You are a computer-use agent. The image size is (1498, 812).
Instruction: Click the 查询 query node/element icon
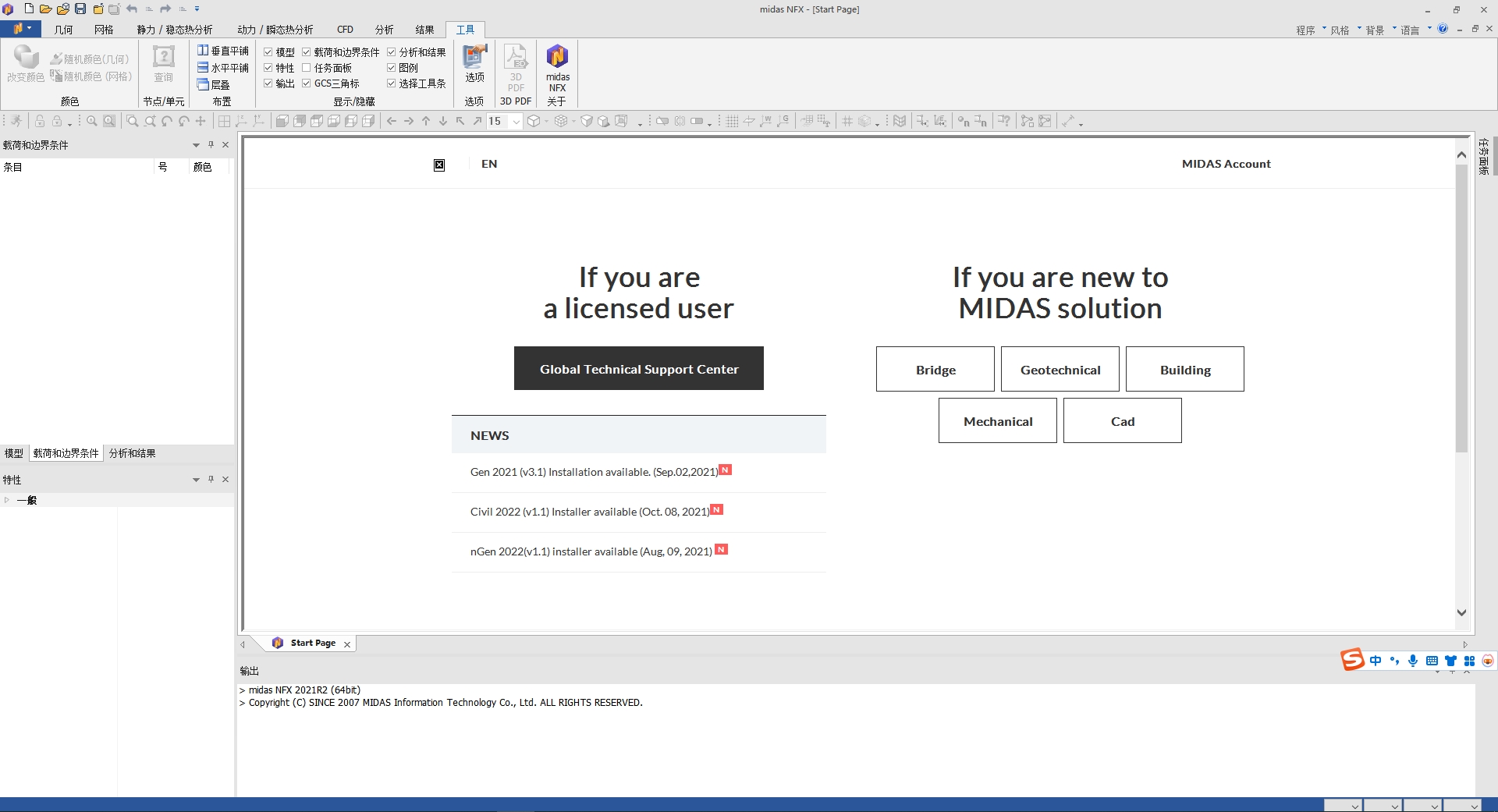pos(164,63)
